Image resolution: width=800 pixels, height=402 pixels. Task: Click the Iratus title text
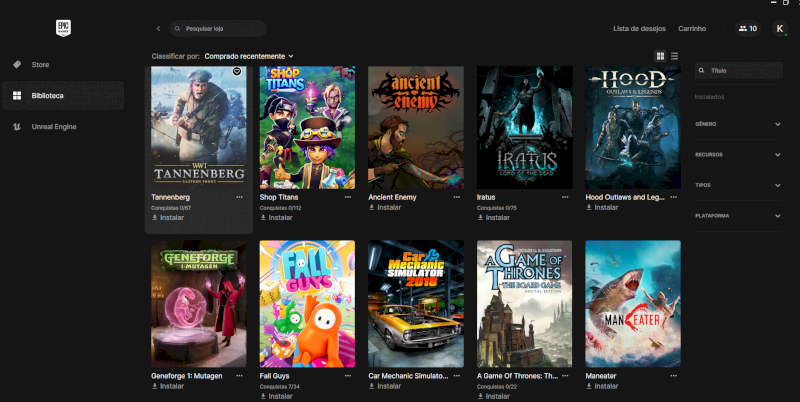click(486, 197)
